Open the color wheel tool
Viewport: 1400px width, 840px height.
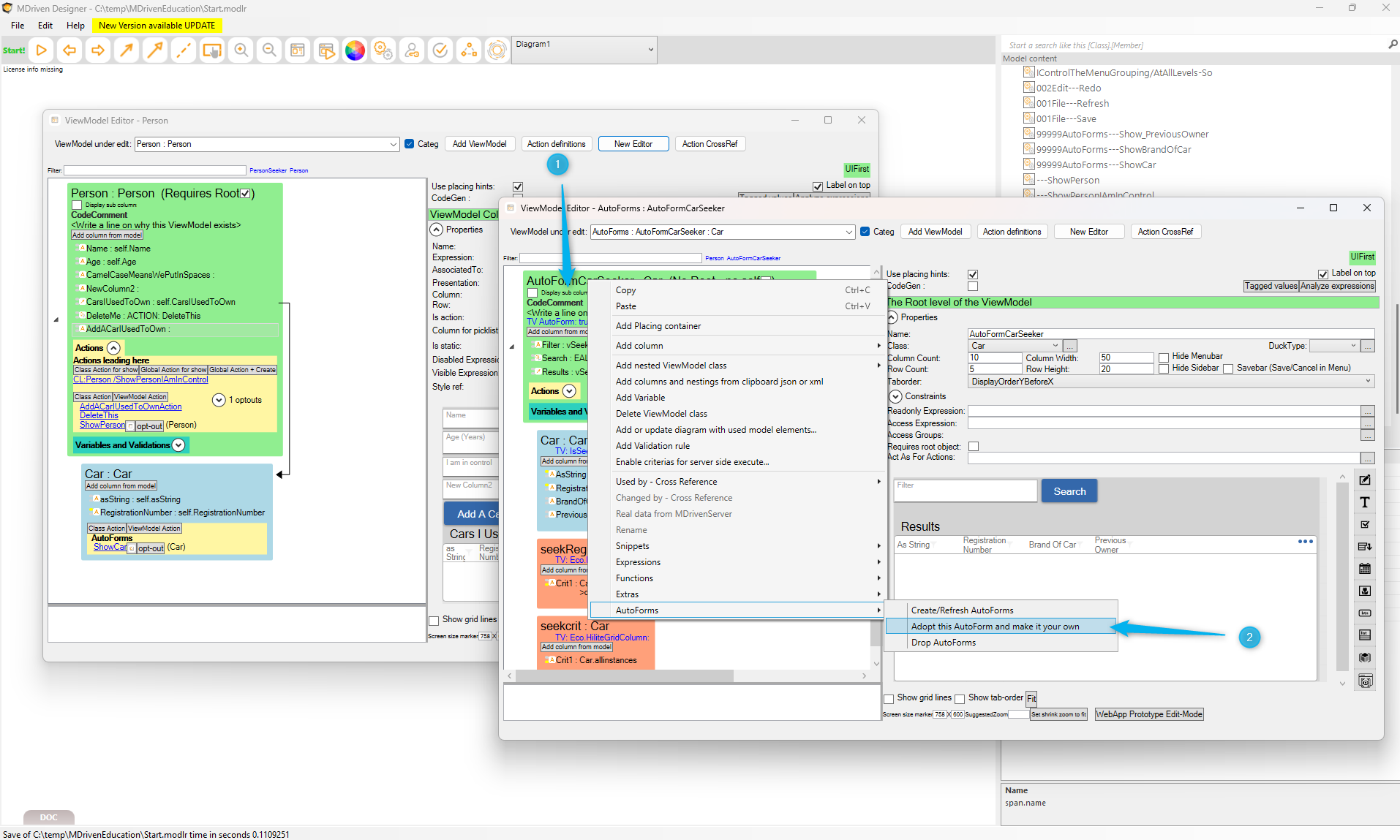coord(355,50)
